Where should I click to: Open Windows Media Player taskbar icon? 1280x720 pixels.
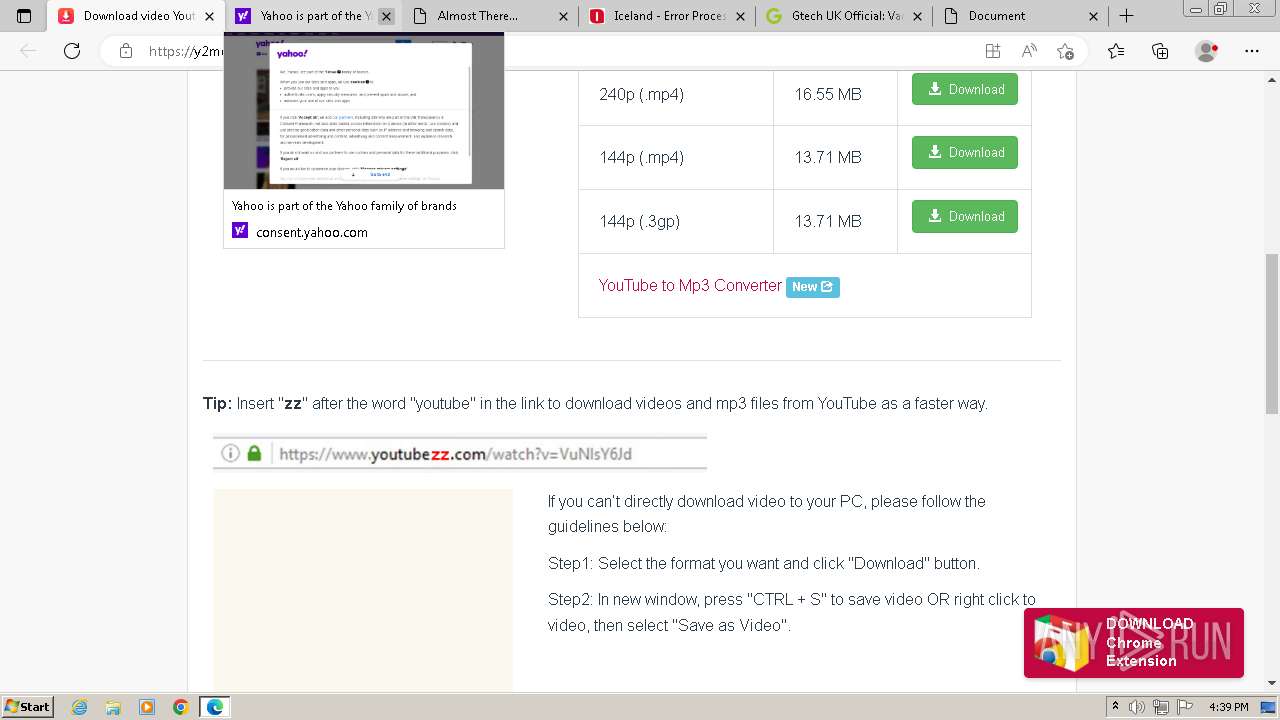[x=147, y=707]
